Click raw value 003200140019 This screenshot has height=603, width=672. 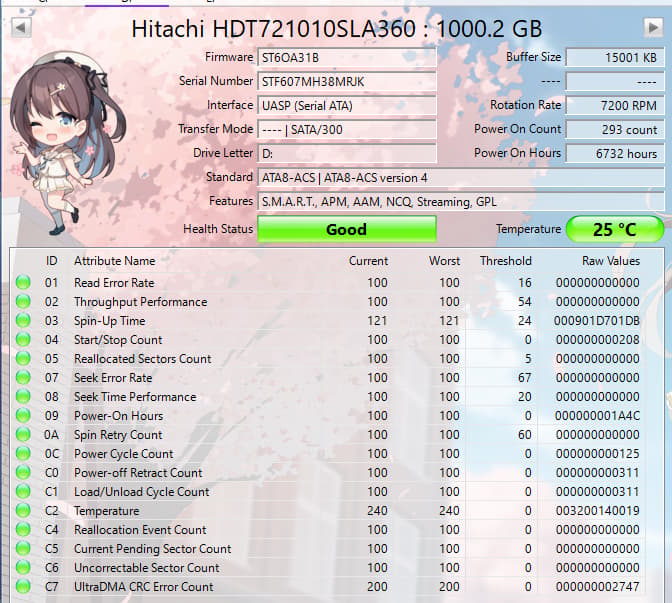(x=597, y=511)
